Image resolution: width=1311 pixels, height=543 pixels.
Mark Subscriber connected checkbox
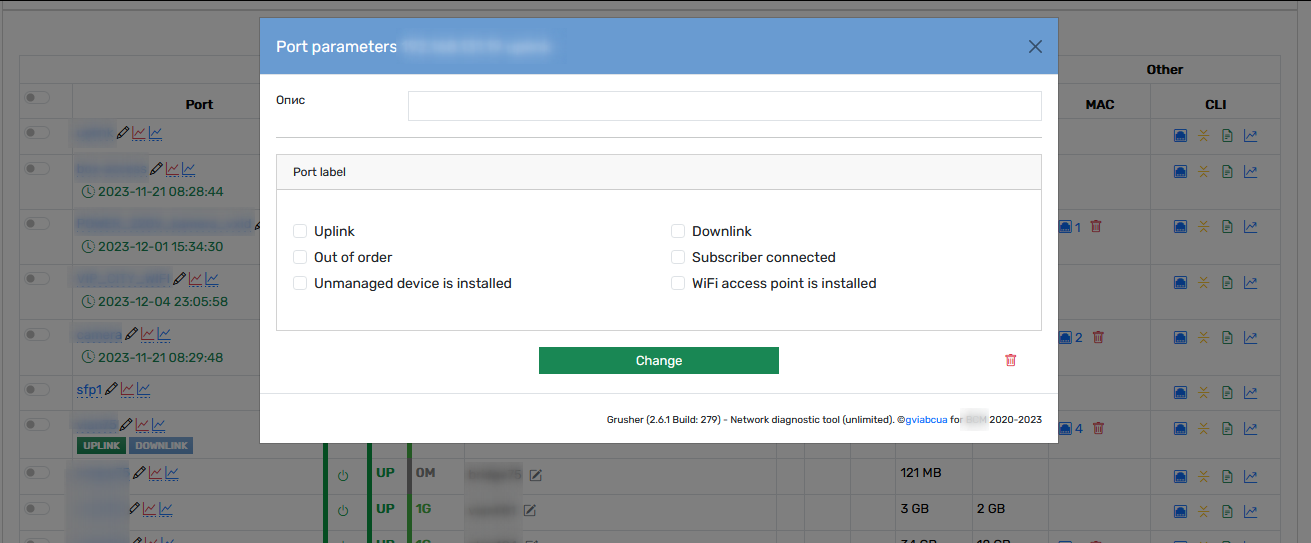[x=678, y=257]
